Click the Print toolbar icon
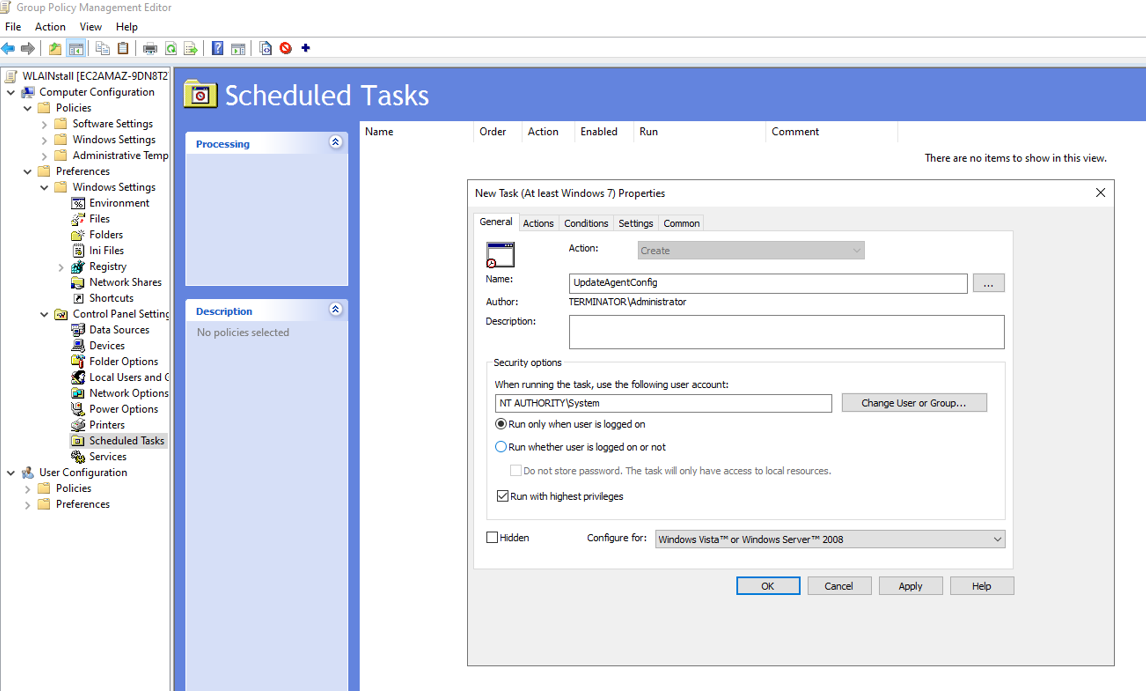 (150, 48)
